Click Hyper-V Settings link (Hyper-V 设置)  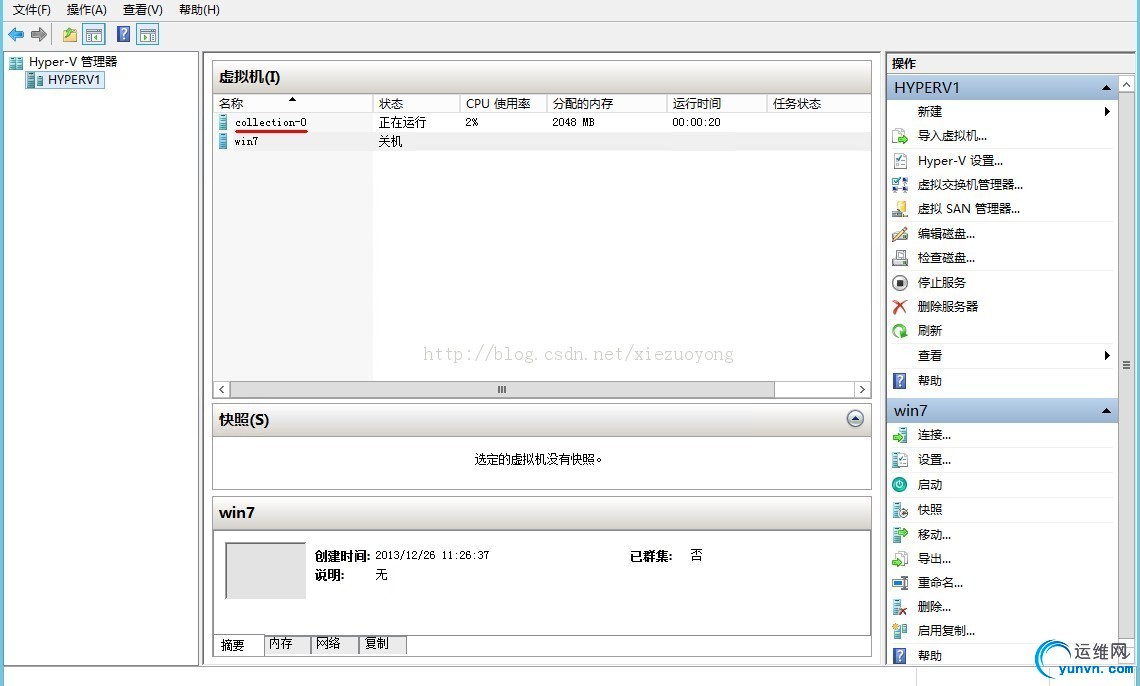[x=960, y=161]
